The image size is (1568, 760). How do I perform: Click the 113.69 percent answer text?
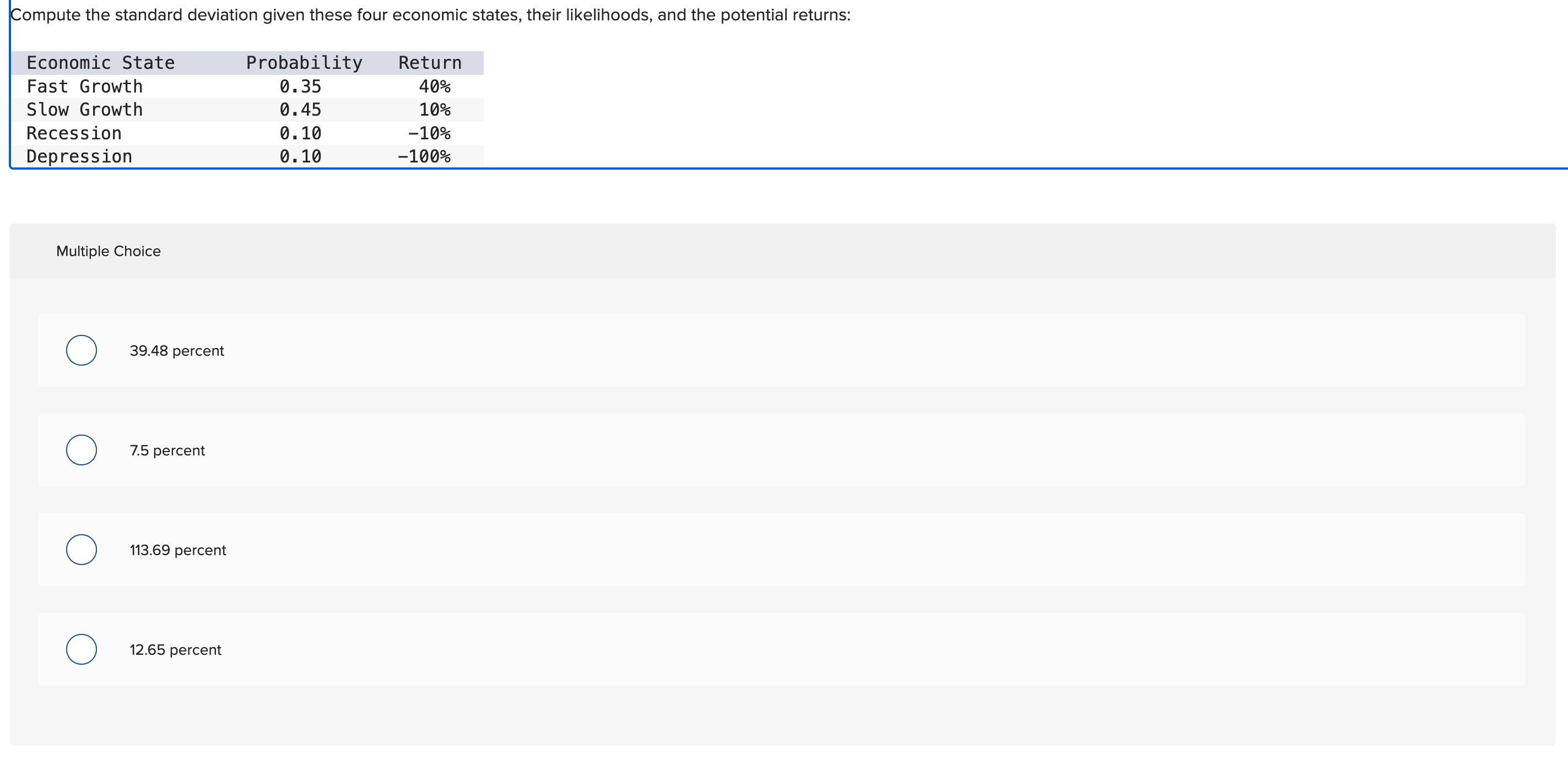pyautogui.click(x=178, y=551)
